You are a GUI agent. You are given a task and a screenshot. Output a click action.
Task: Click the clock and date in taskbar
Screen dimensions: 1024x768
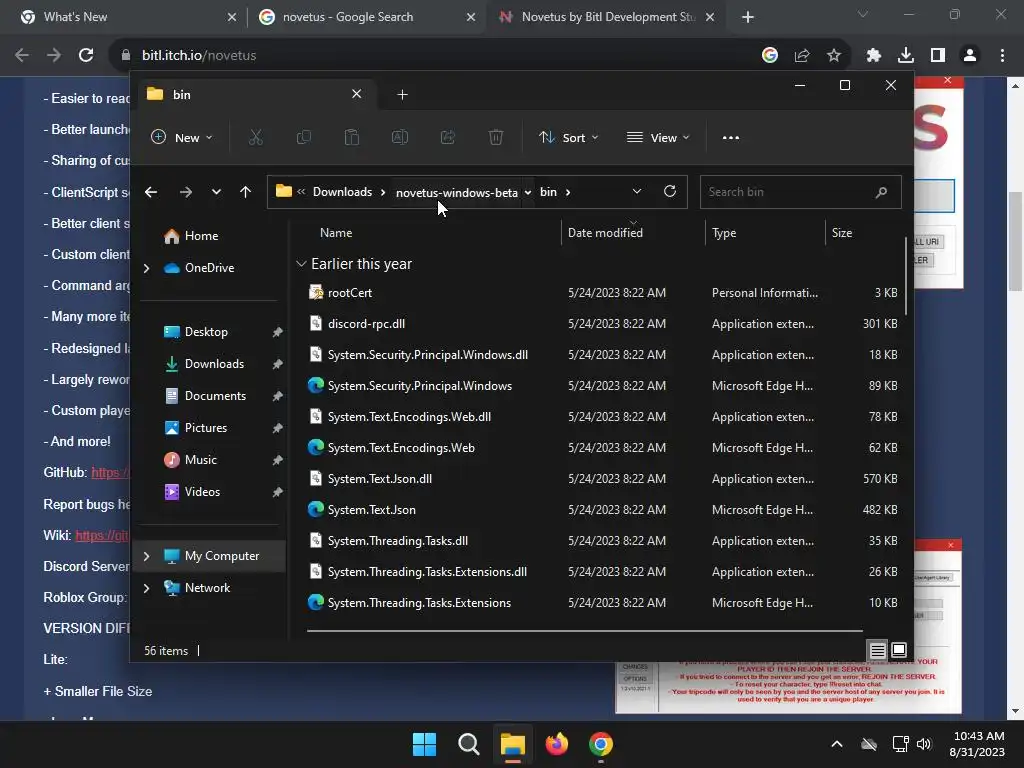[977, 744]
